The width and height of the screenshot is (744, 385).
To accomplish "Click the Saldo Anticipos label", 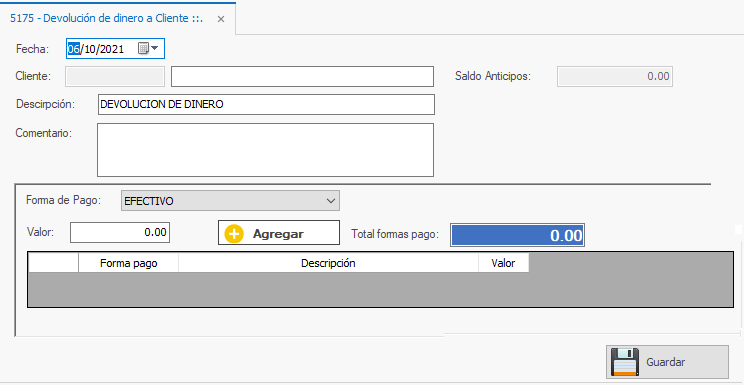I will (x=493, y=76).
